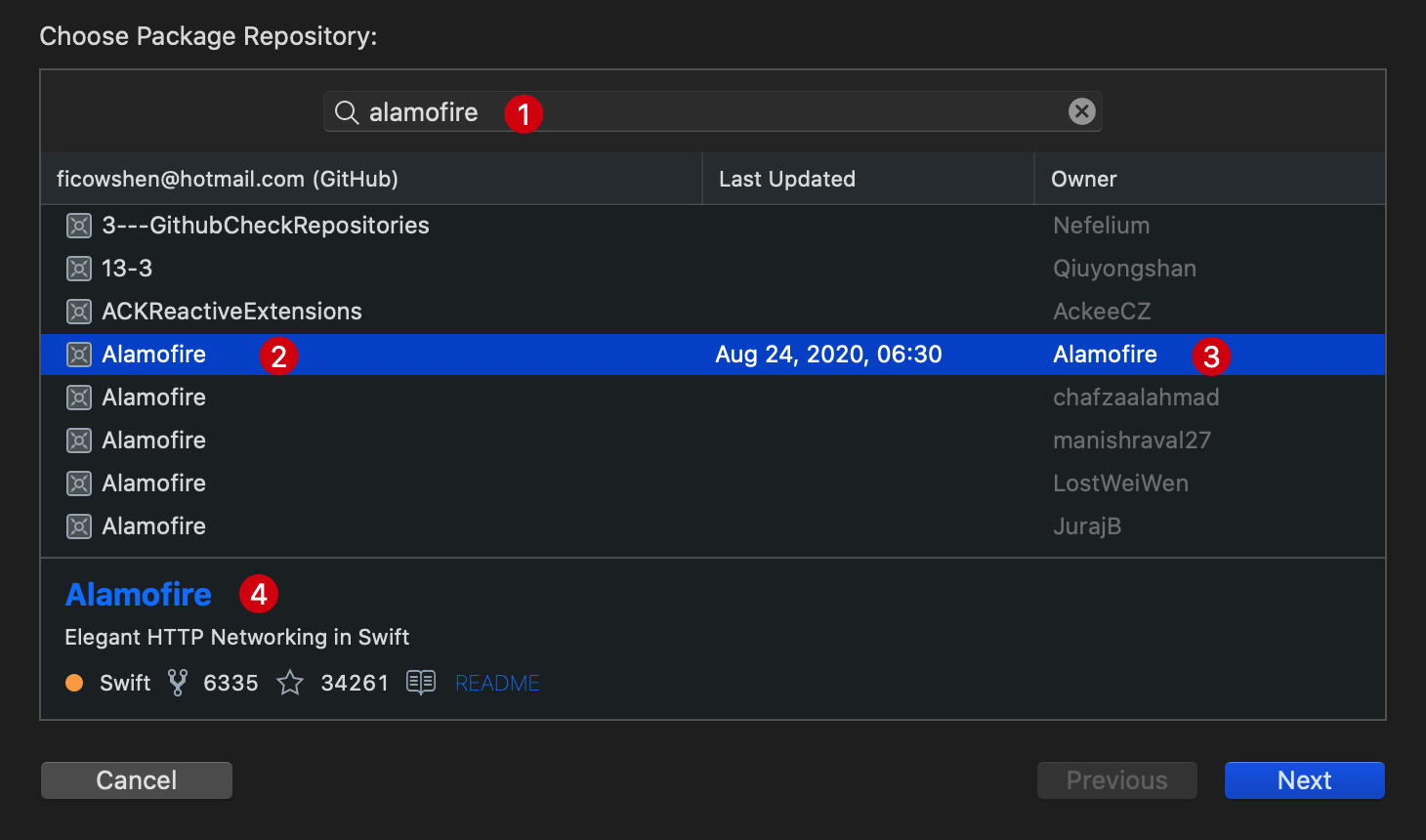Sort by Last Updated column header

(868, 179)
